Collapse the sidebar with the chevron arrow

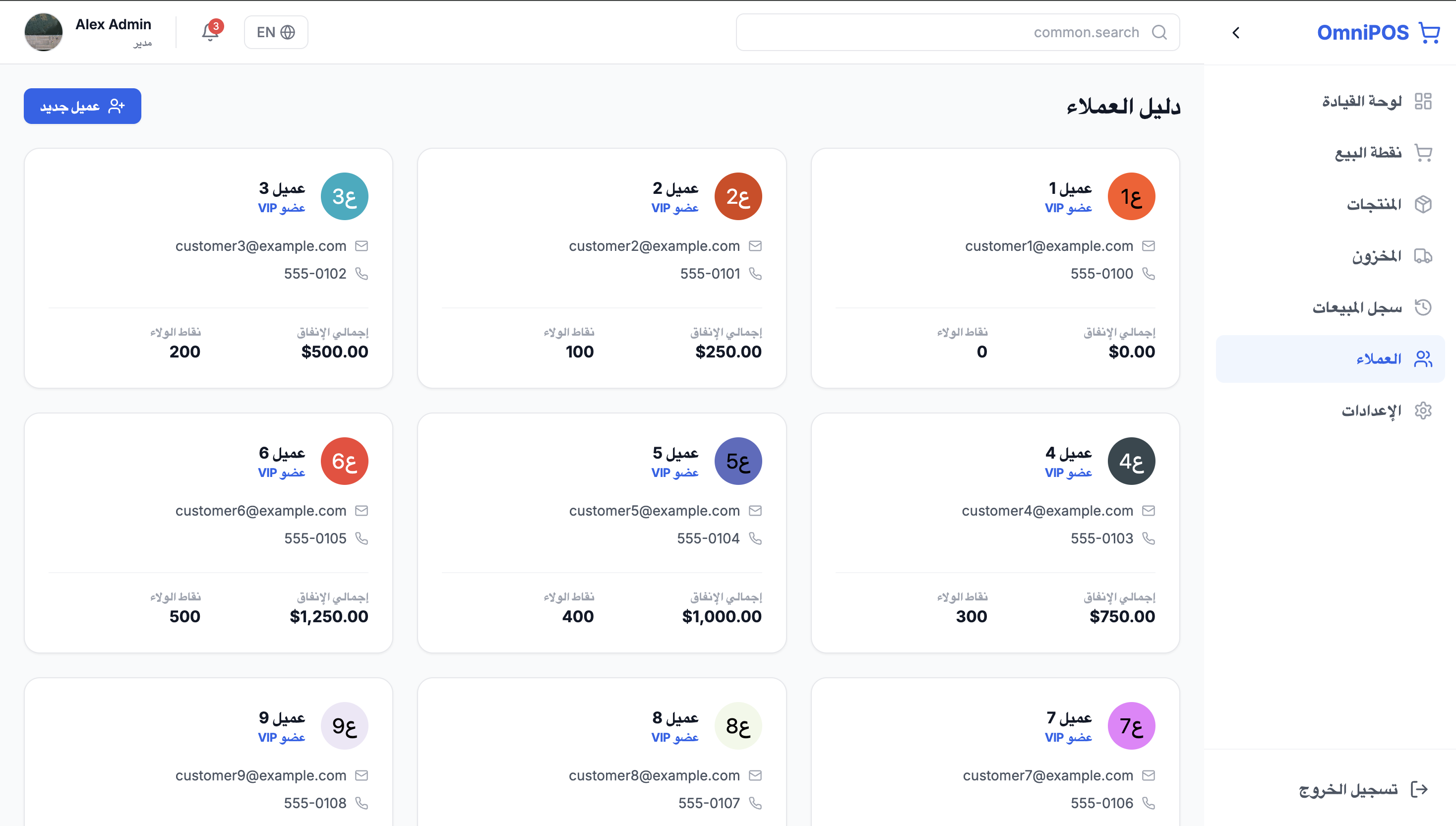tap(1236, 32)
